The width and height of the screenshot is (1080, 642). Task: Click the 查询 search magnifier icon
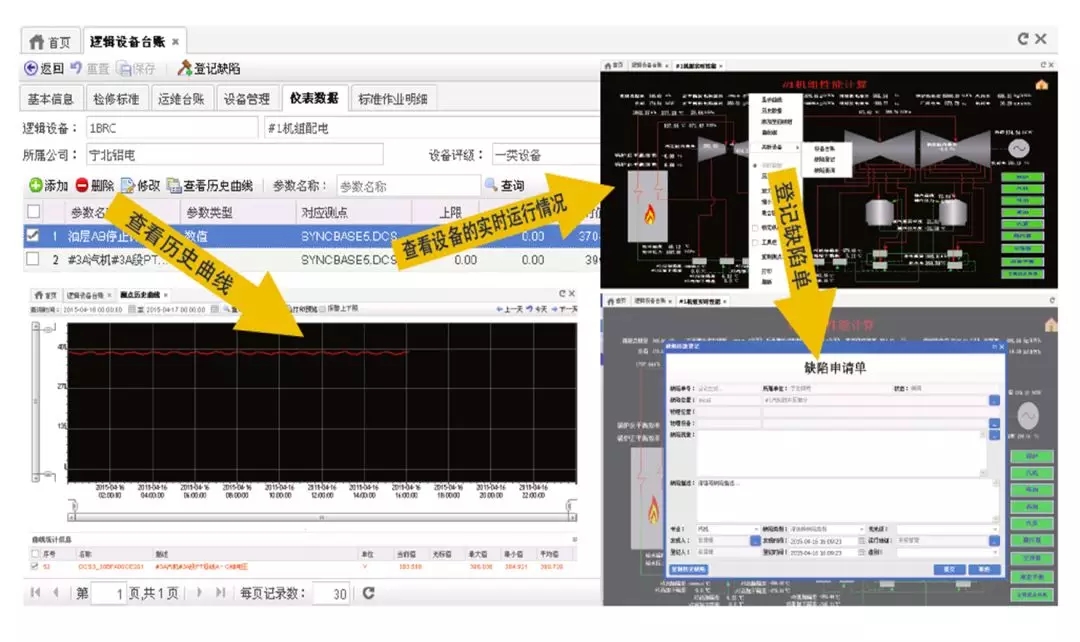pos(491,186)
